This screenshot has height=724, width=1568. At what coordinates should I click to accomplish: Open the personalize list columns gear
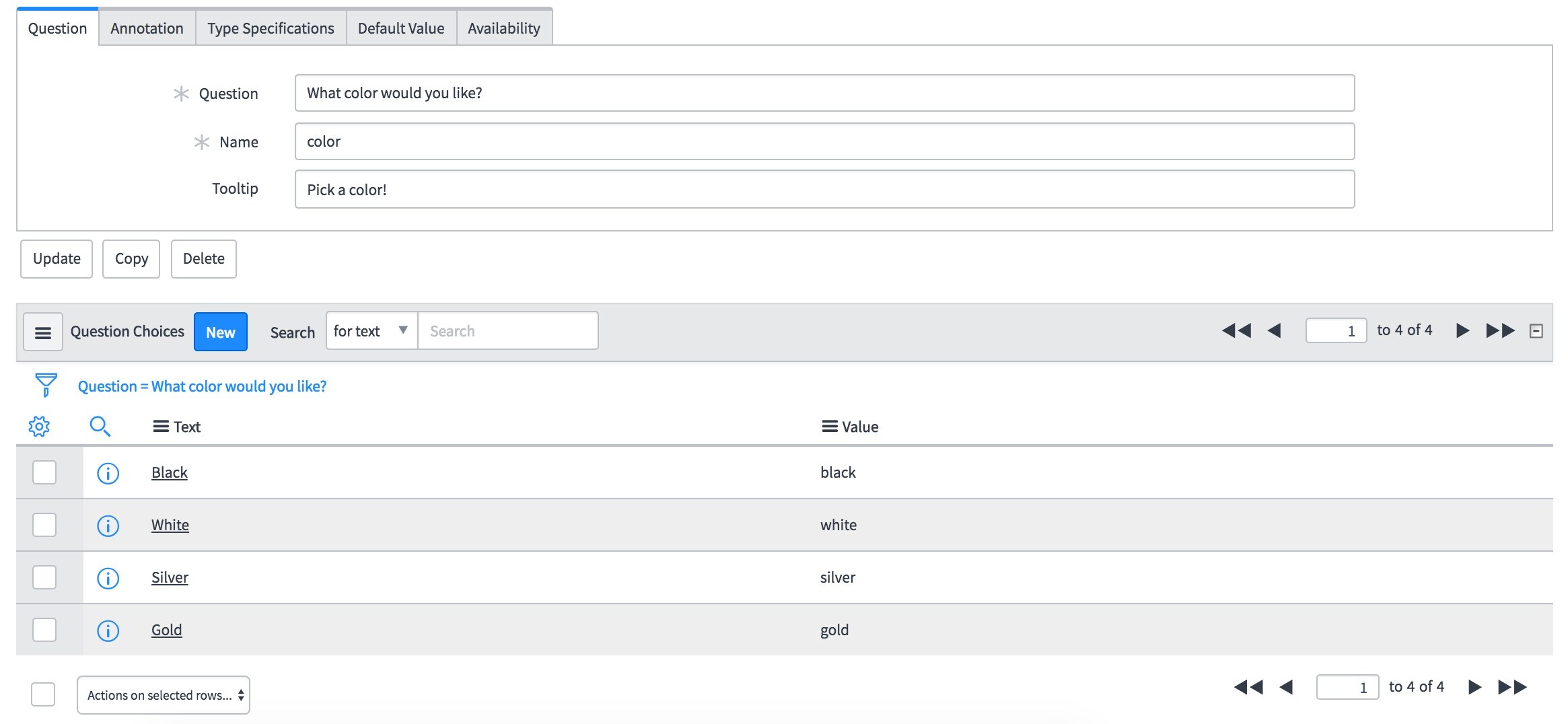[x=38, y=426]
